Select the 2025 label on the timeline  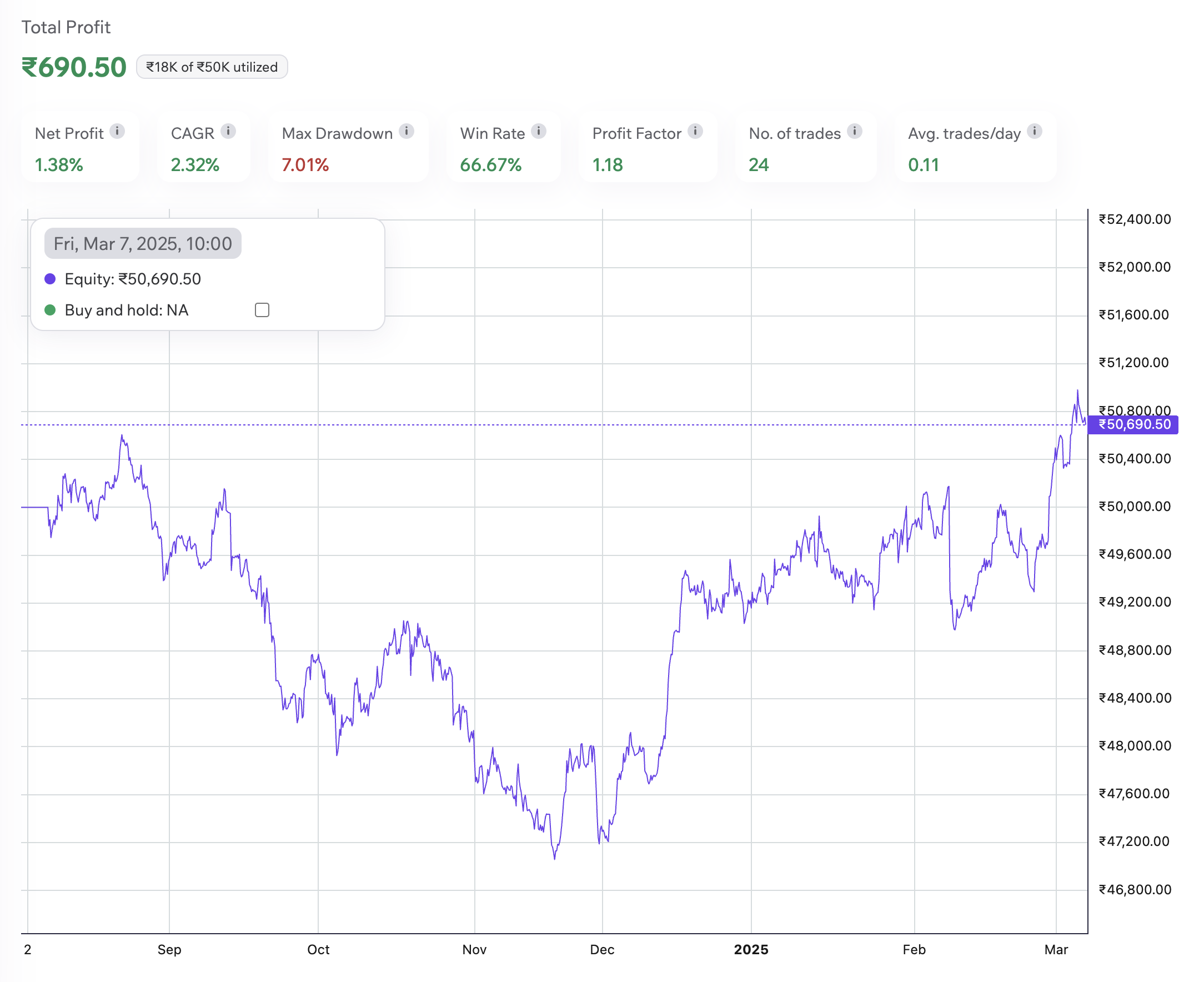pyautogui.click(x=751, y=950)
